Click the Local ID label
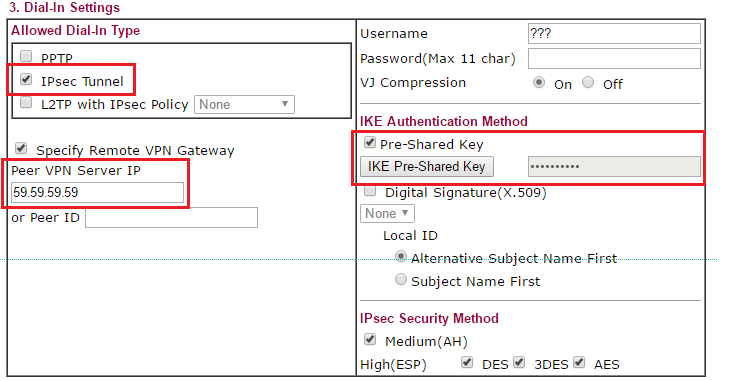The width and height of the screenshot is (740, 381). (410, 236)
